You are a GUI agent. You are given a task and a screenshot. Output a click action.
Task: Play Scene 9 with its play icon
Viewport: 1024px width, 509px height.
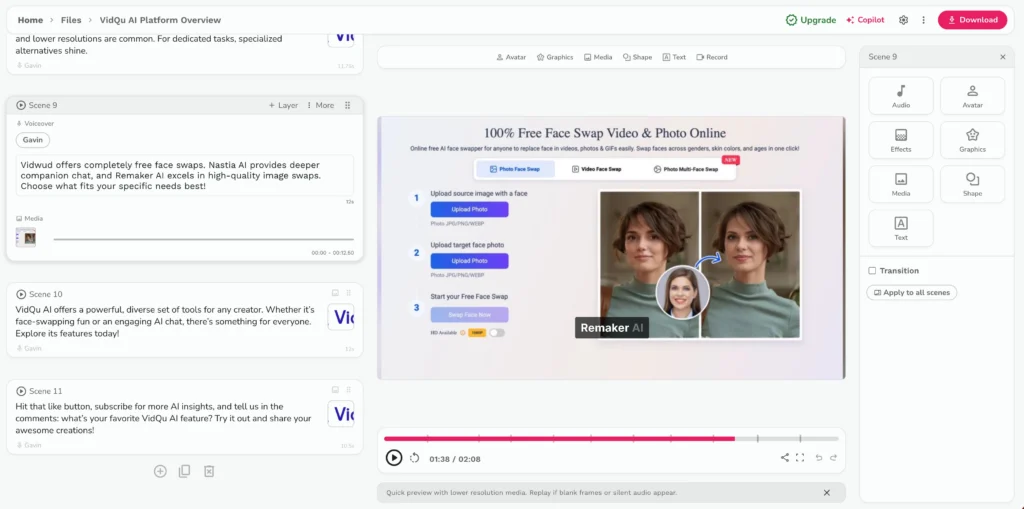pyautogui.click(x=21, y=105)
